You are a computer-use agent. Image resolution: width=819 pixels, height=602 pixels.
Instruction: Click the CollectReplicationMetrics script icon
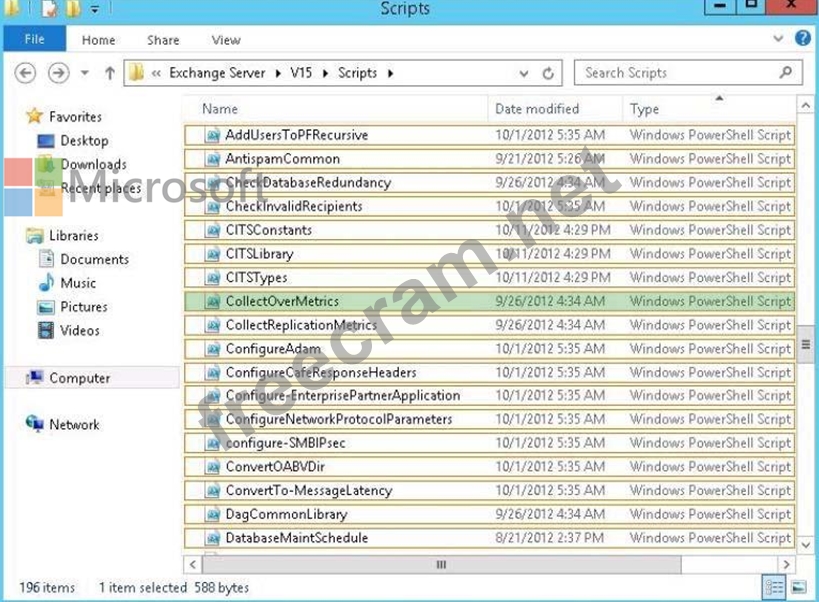click(x=213, y=325)
